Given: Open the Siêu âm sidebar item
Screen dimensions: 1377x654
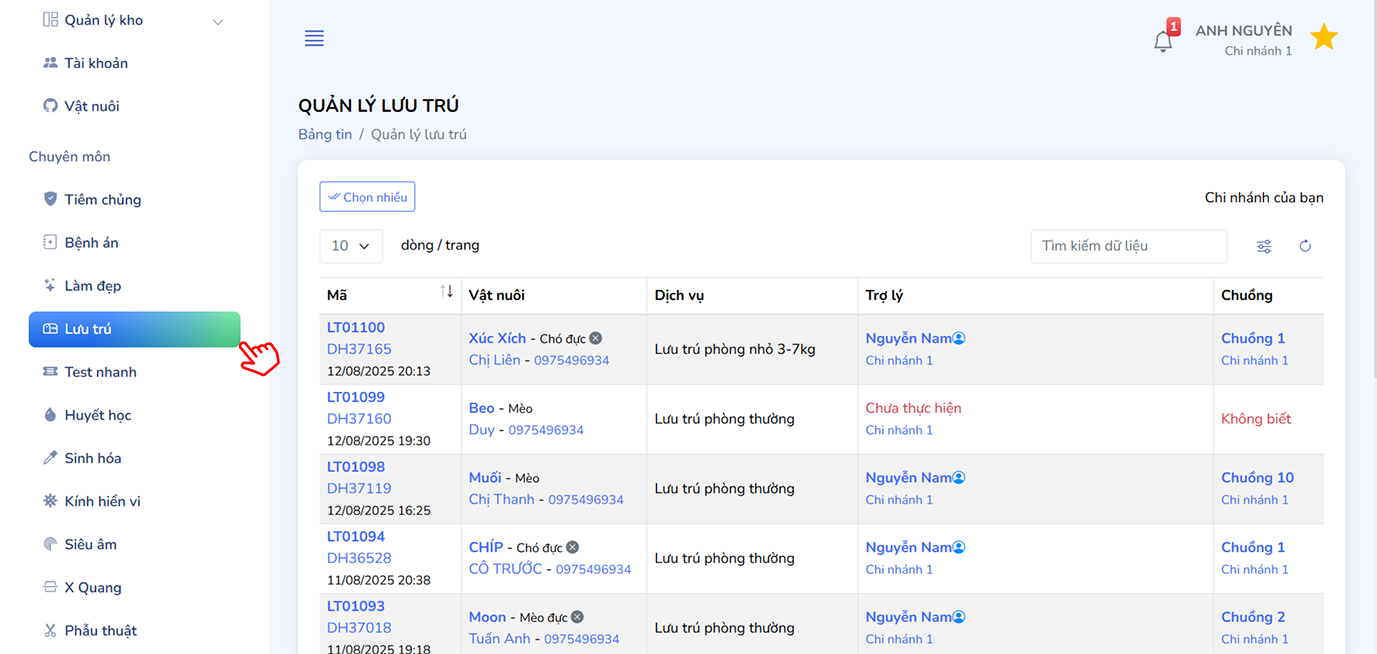Looking at the screenshot, I should [x=90, y=545].
